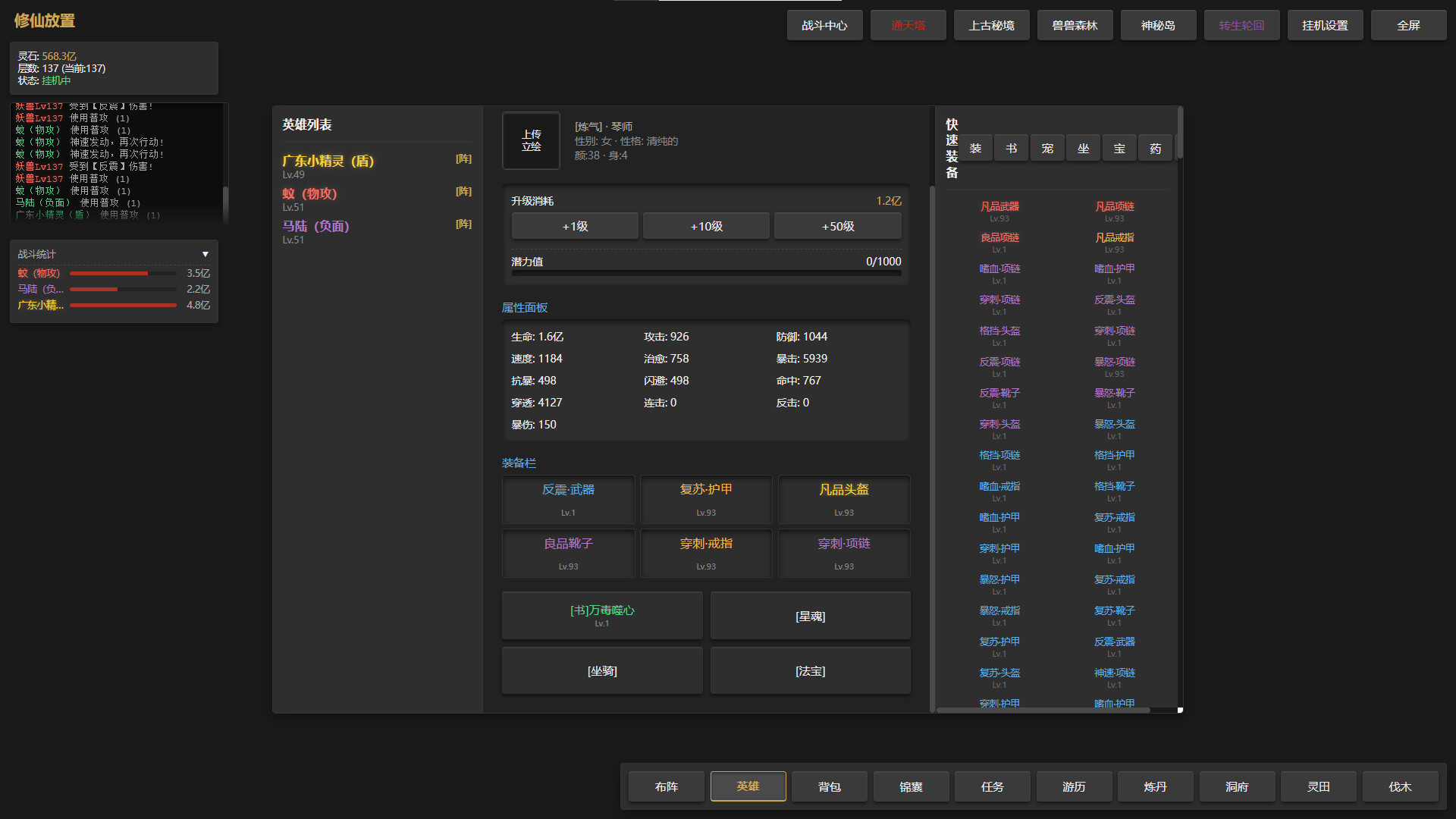1456x819 pixels.
Task: Toggle formation status for 马陆（负面）
Action: tap(464, 224)
